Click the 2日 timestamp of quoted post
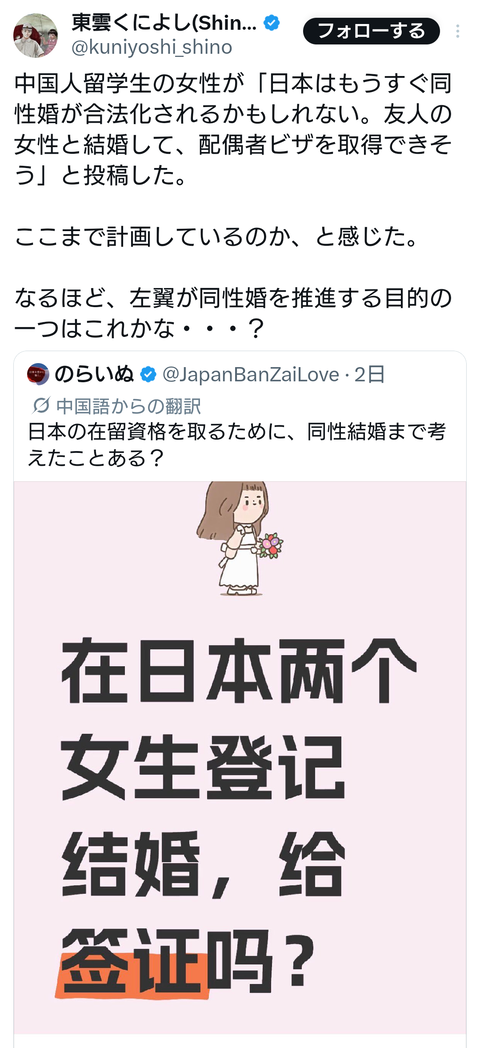Viewport: 480px width, 1048px height. 370,375
